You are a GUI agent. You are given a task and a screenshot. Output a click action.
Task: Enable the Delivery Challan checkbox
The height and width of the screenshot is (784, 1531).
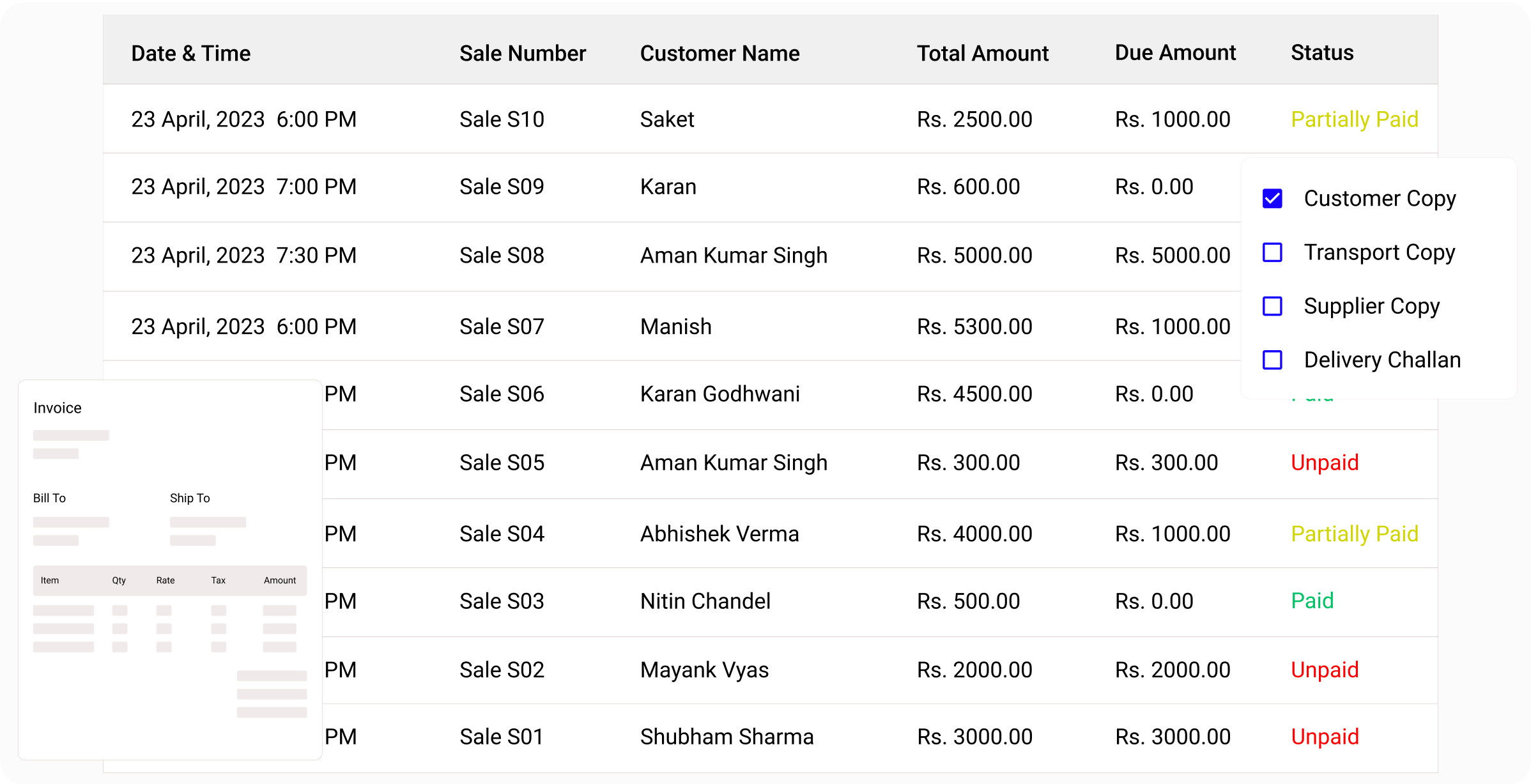1272,360
